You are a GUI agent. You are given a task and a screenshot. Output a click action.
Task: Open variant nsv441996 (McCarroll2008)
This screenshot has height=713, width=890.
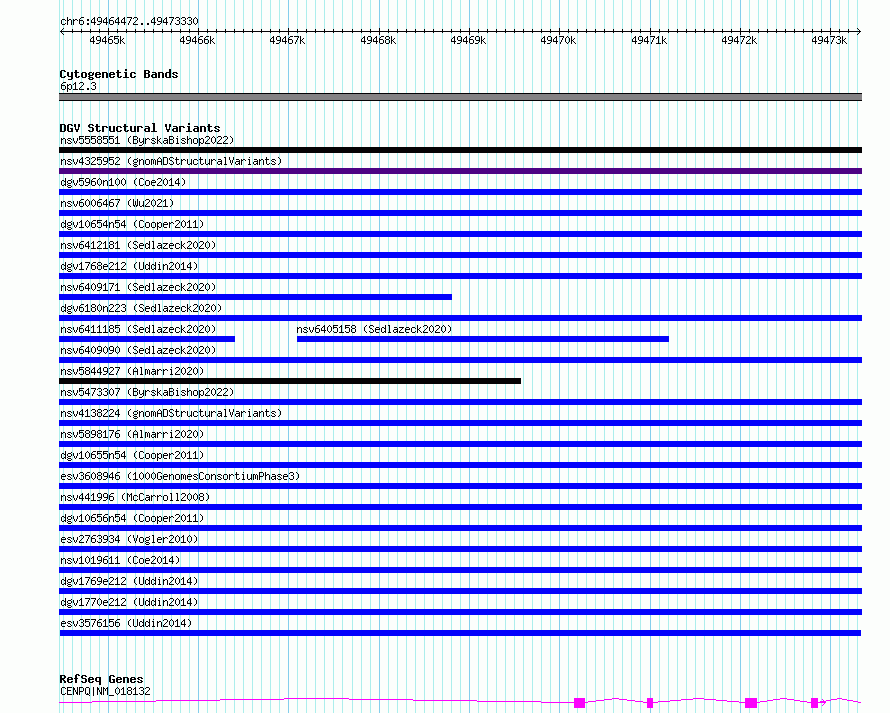135,497
